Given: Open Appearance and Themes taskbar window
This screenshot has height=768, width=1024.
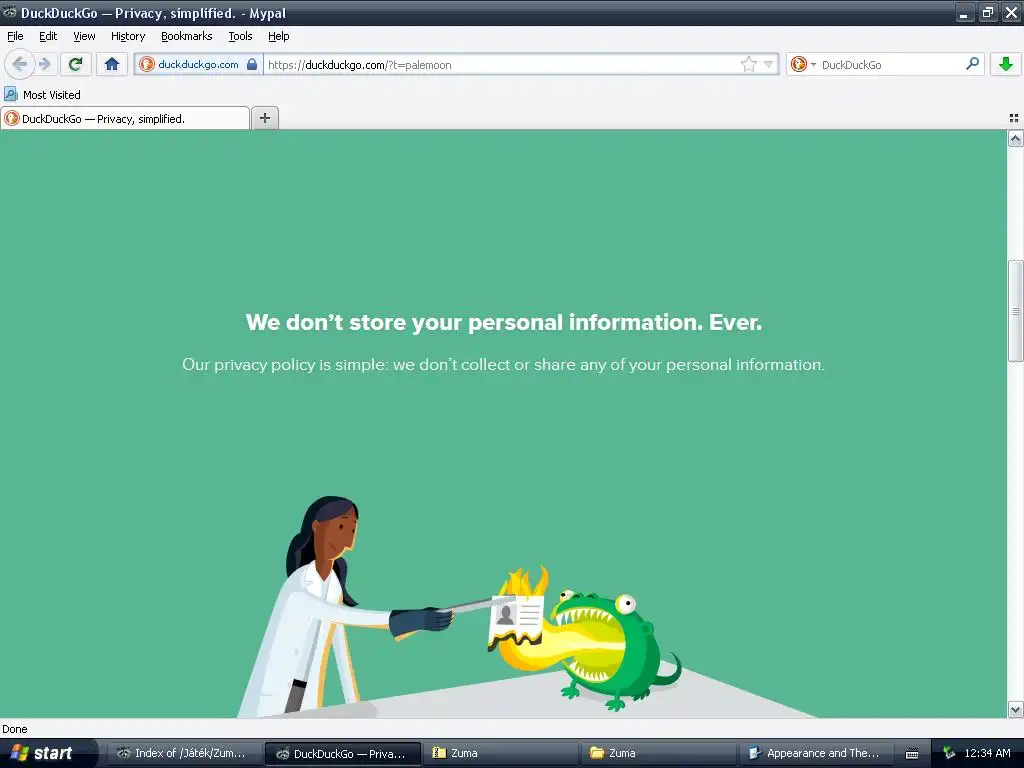Looking at the screenshot, I should 816,753.
